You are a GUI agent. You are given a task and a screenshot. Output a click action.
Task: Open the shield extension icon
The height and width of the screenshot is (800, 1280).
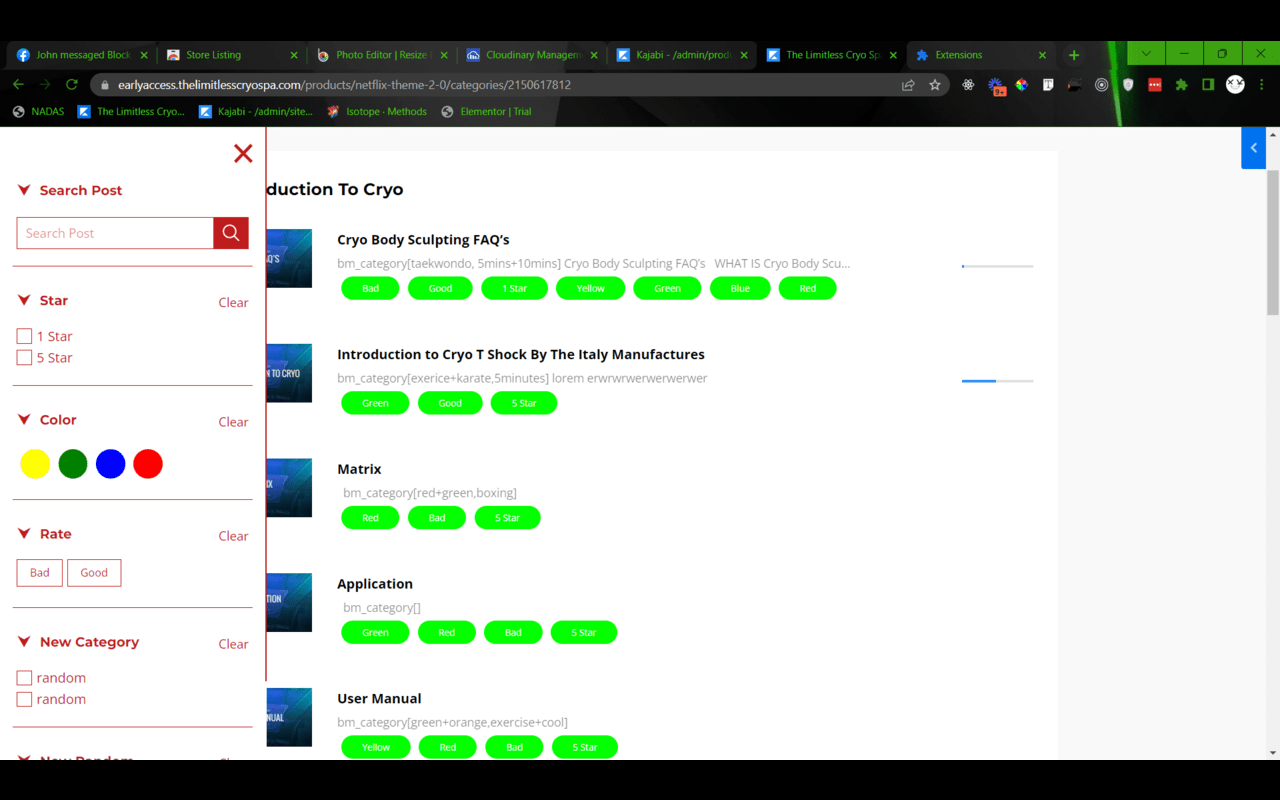[x=1128, y=85]
